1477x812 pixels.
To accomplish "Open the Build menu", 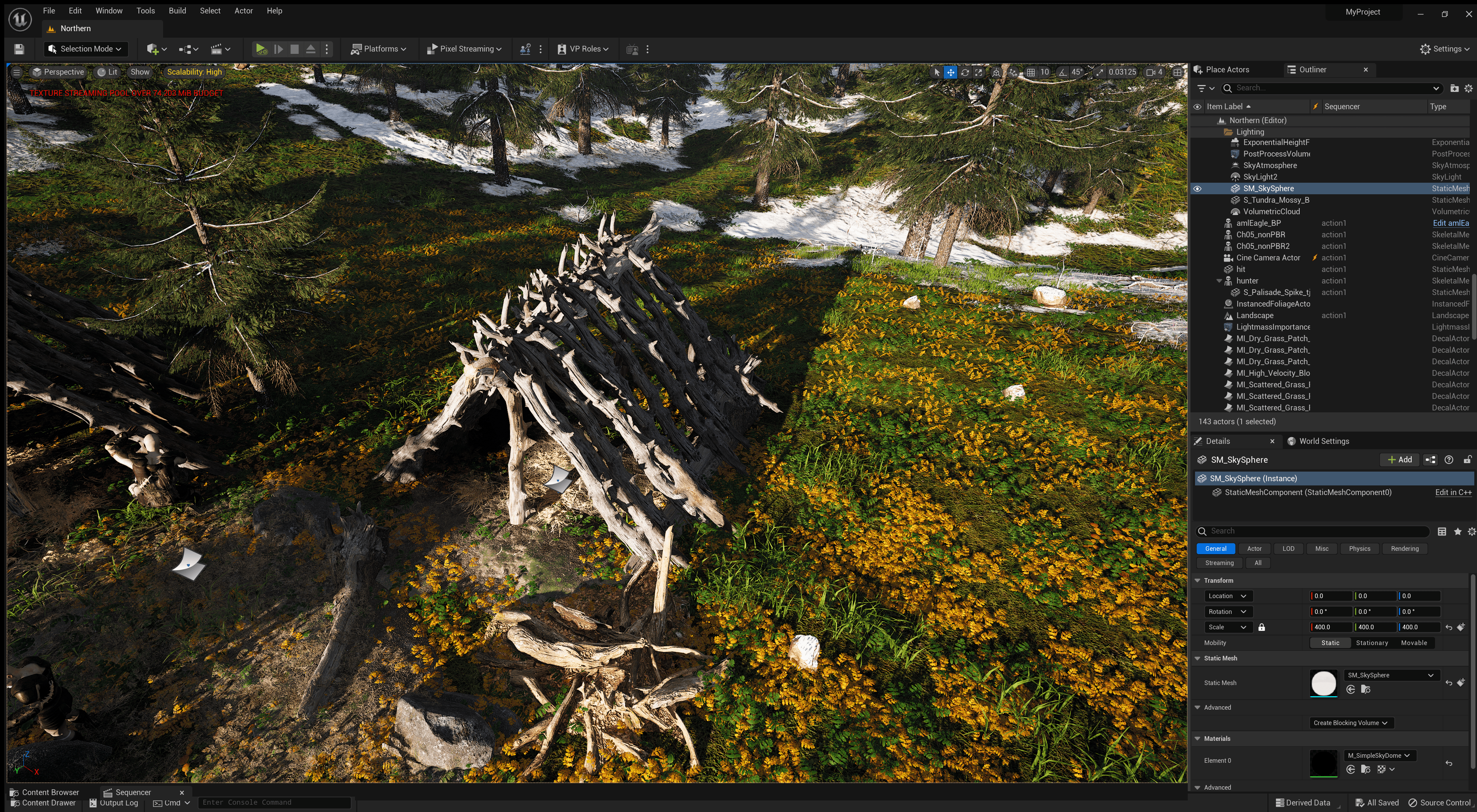I will tap(177, 11).
